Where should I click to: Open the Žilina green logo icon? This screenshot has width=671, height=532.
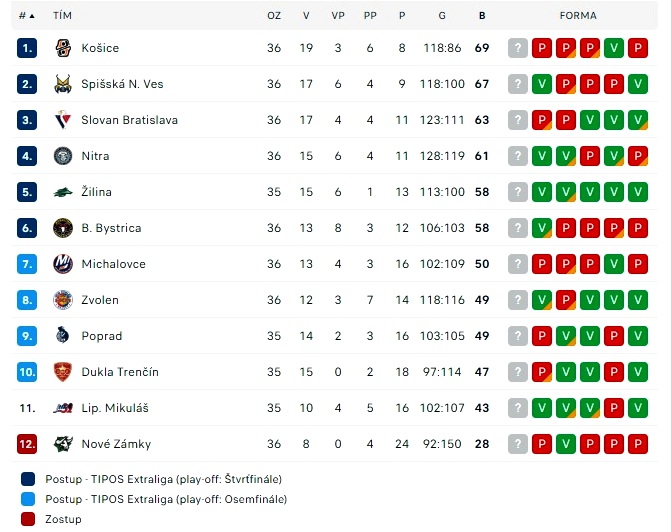[63, 192]
